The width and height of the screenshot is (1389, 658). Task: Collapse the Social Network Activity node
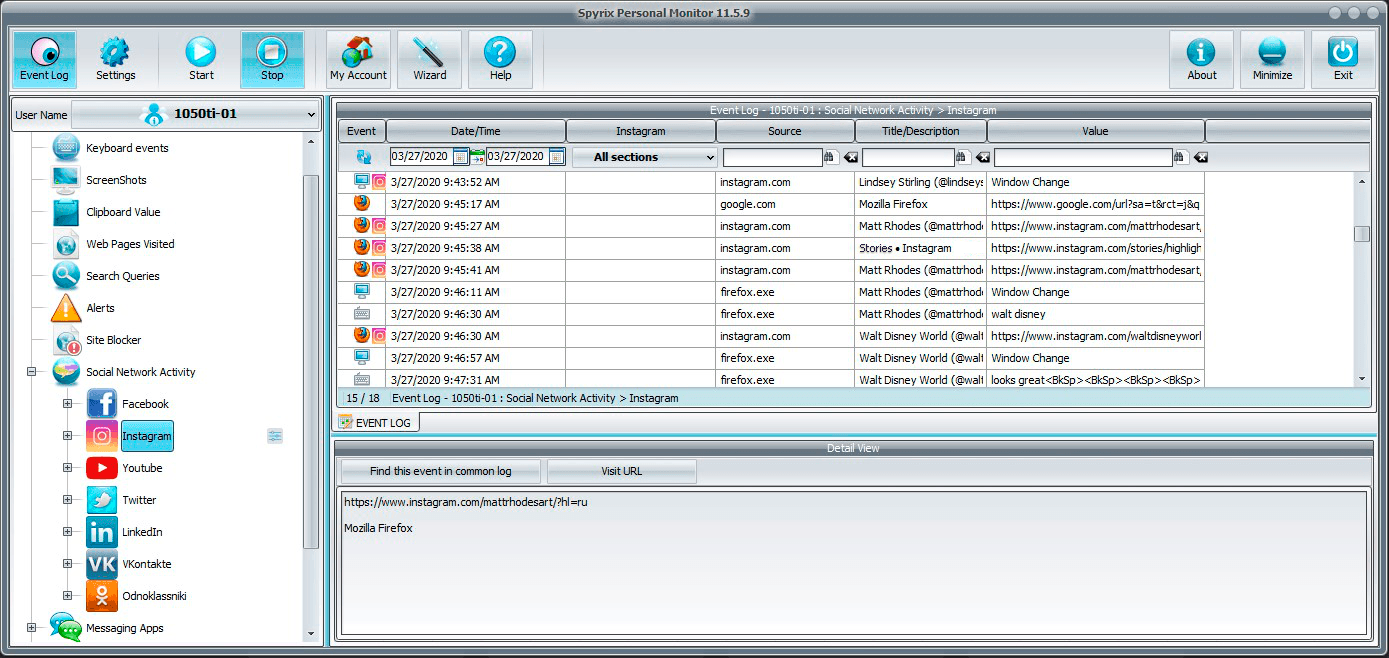(x=32, y=372)
